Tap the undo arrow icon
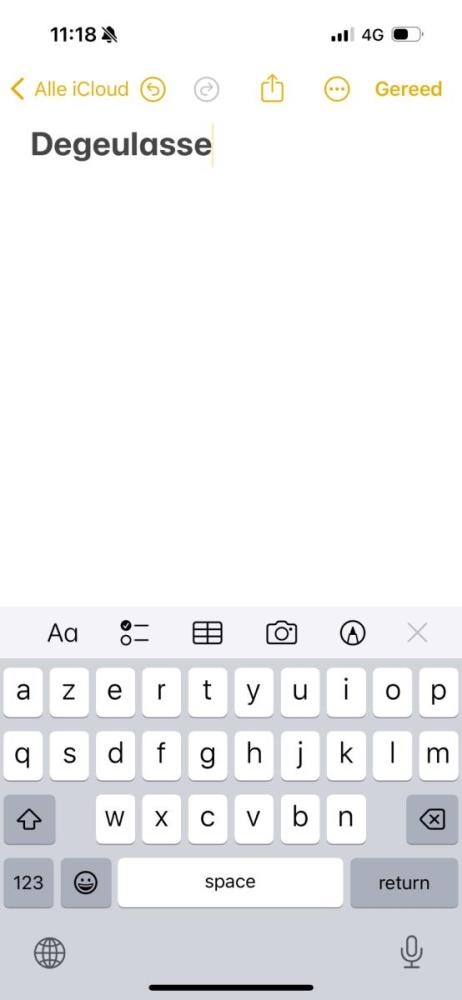This screenshot has width=462, height=1000. pos(153,89)
